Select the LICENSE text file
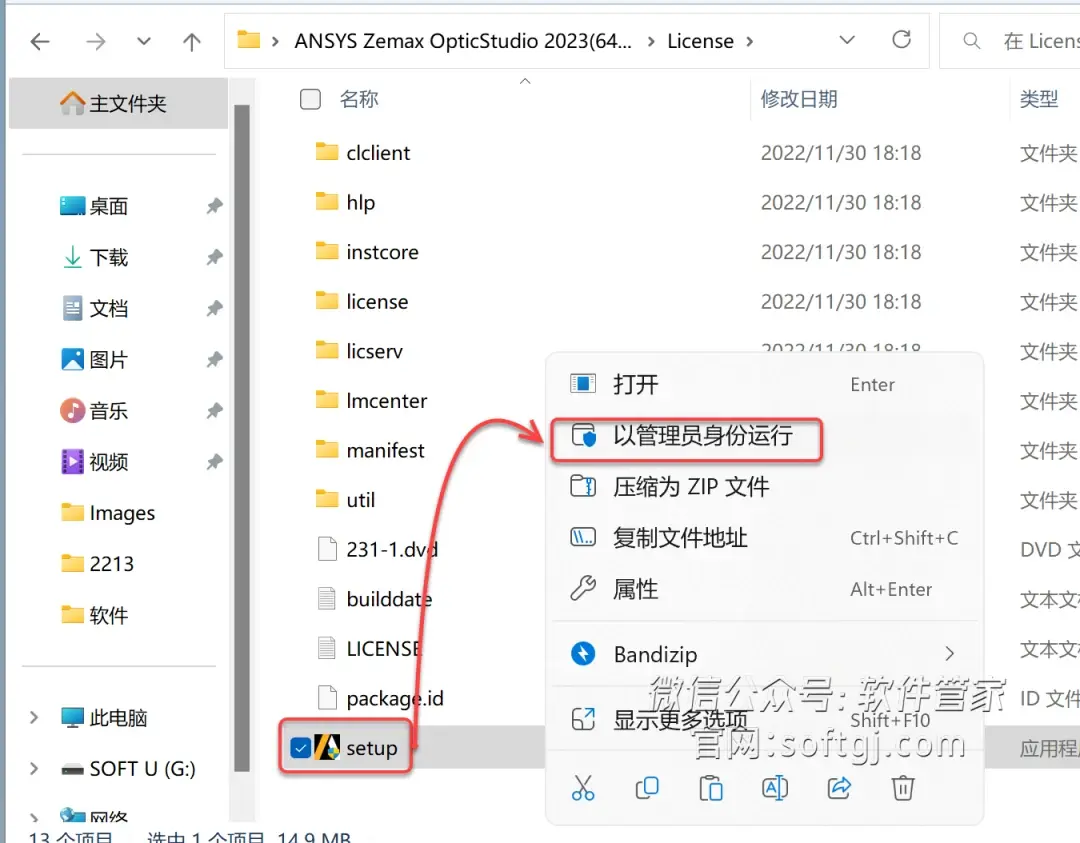The image size is (1080, 843). coord(383,649)
